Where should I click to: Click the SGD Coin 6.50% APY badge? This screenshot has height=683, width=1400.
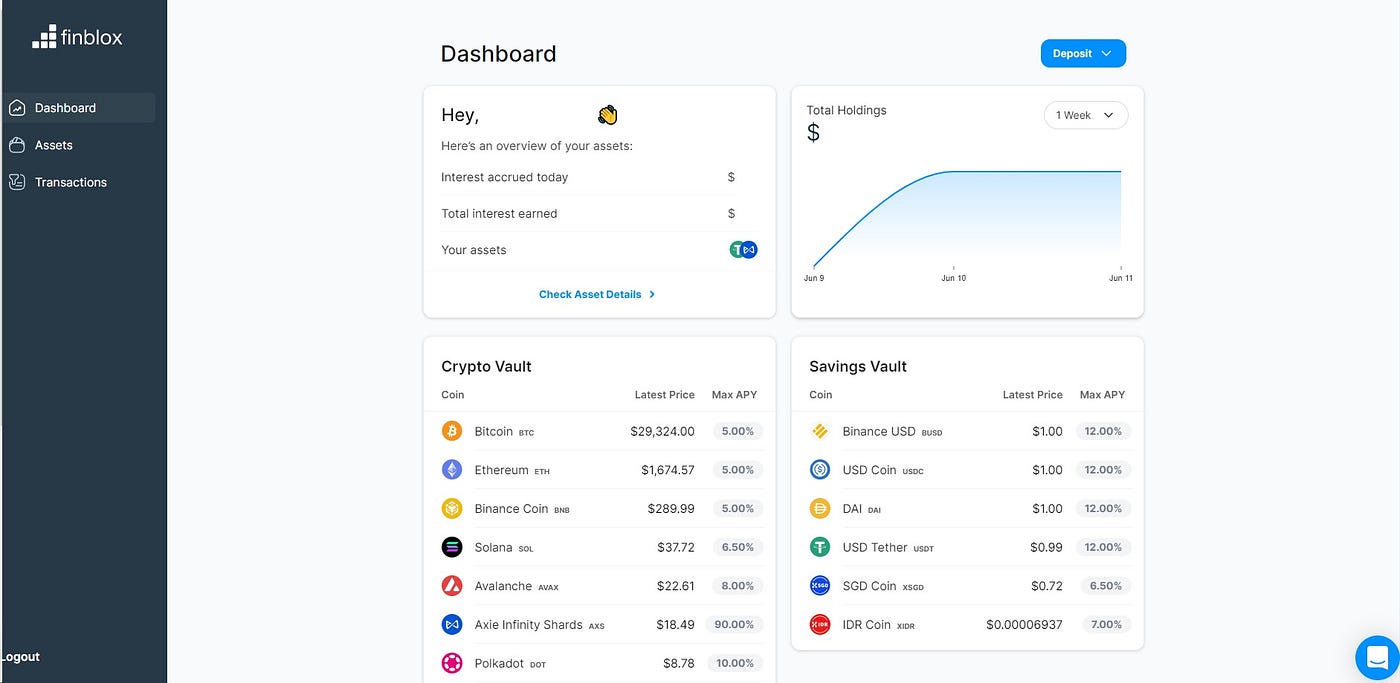point(1106,586)
